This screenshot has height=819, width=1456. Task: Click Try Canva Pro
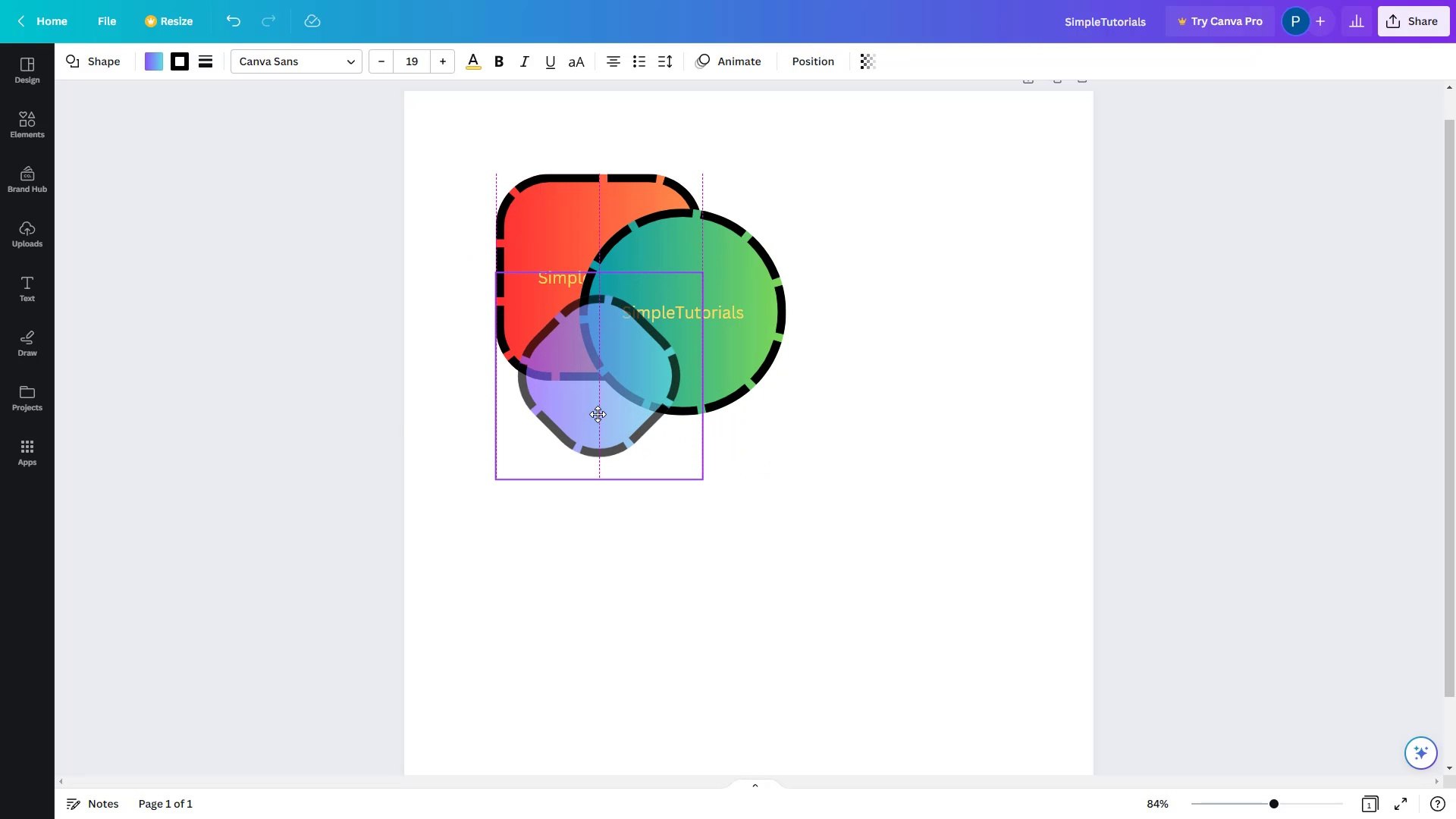click(x=1219, y=21)
